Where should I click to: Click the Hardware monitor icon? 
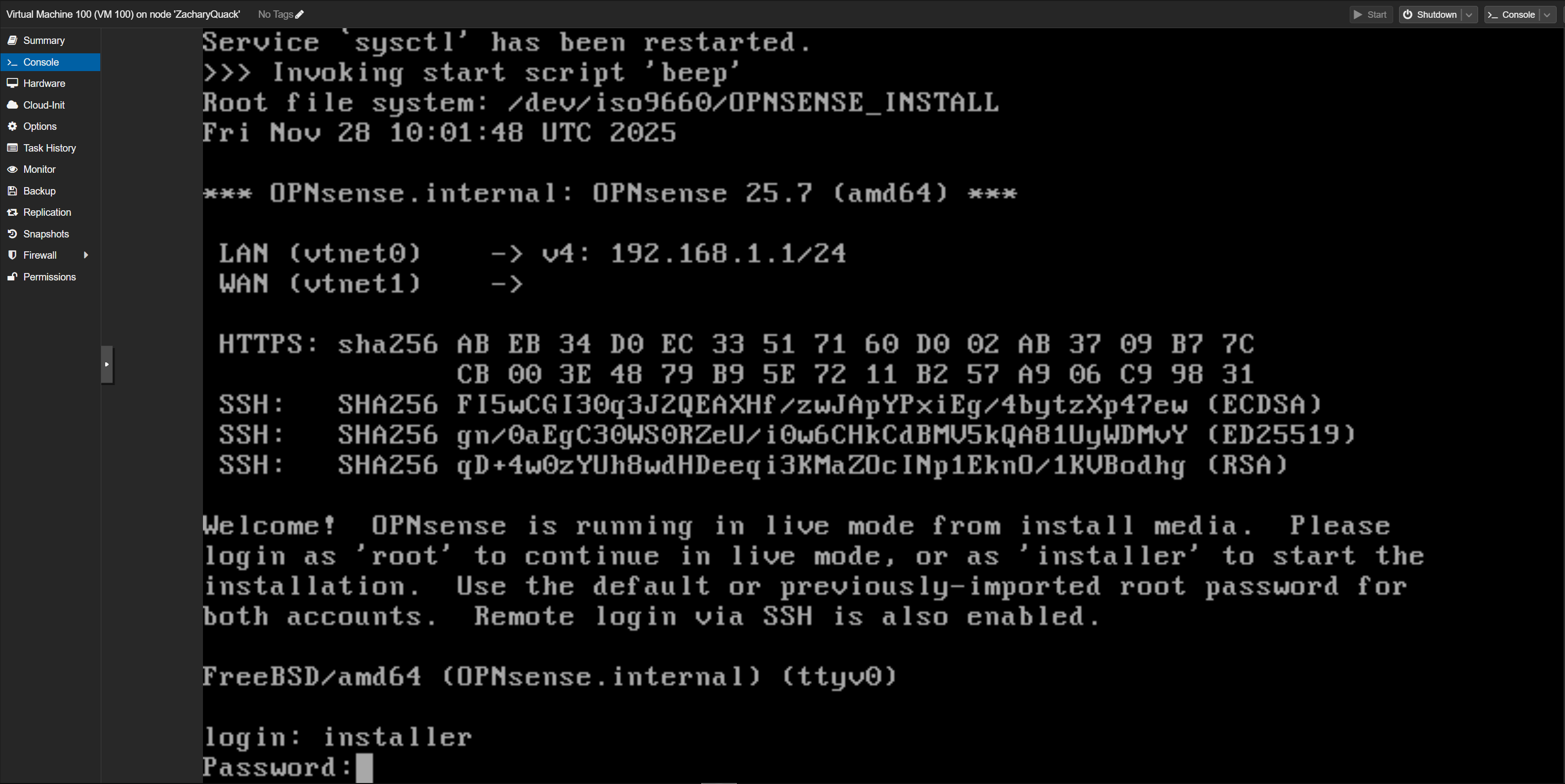(12, 83)
